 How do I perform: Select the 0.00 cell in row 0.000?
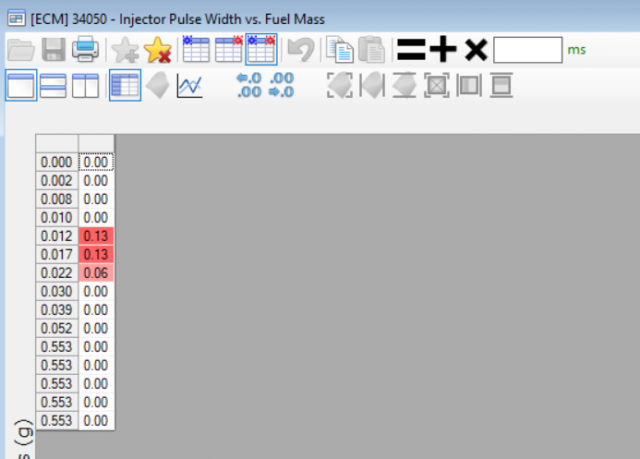click(x=96, y=162)
